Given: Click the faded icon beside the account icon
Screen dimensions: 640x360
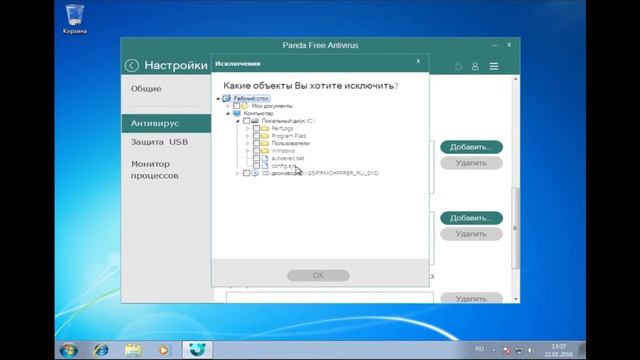Looking at the screenshot, I should pos(459,67).
